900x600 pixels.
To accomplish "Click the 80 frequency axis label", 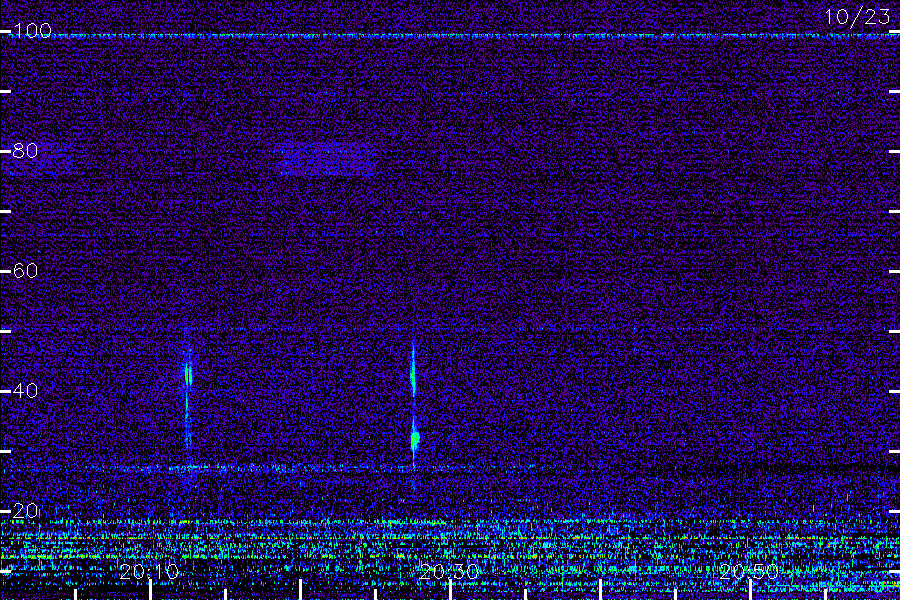I will pos(25,150).
